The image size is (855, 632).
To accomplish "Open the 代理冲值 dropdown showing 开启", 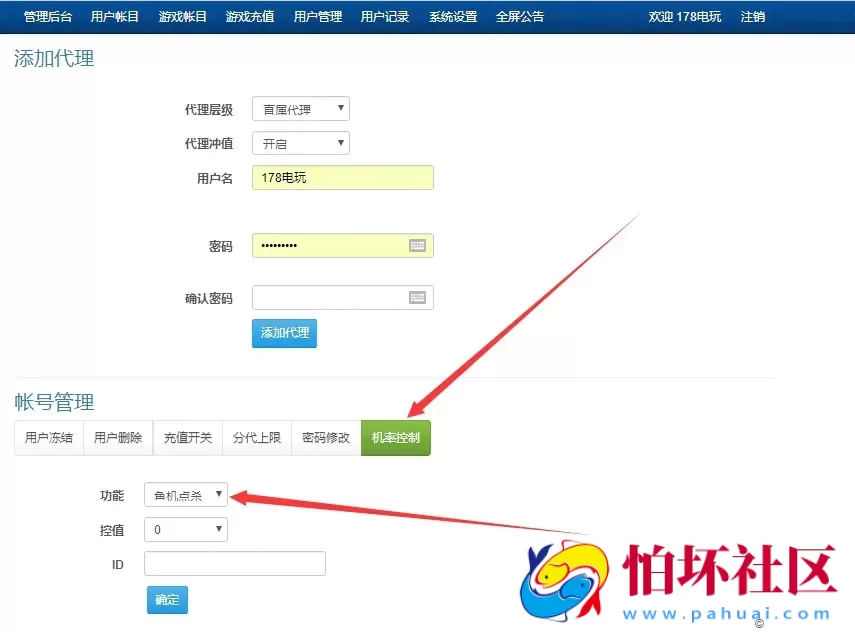I will pos(300,143).
